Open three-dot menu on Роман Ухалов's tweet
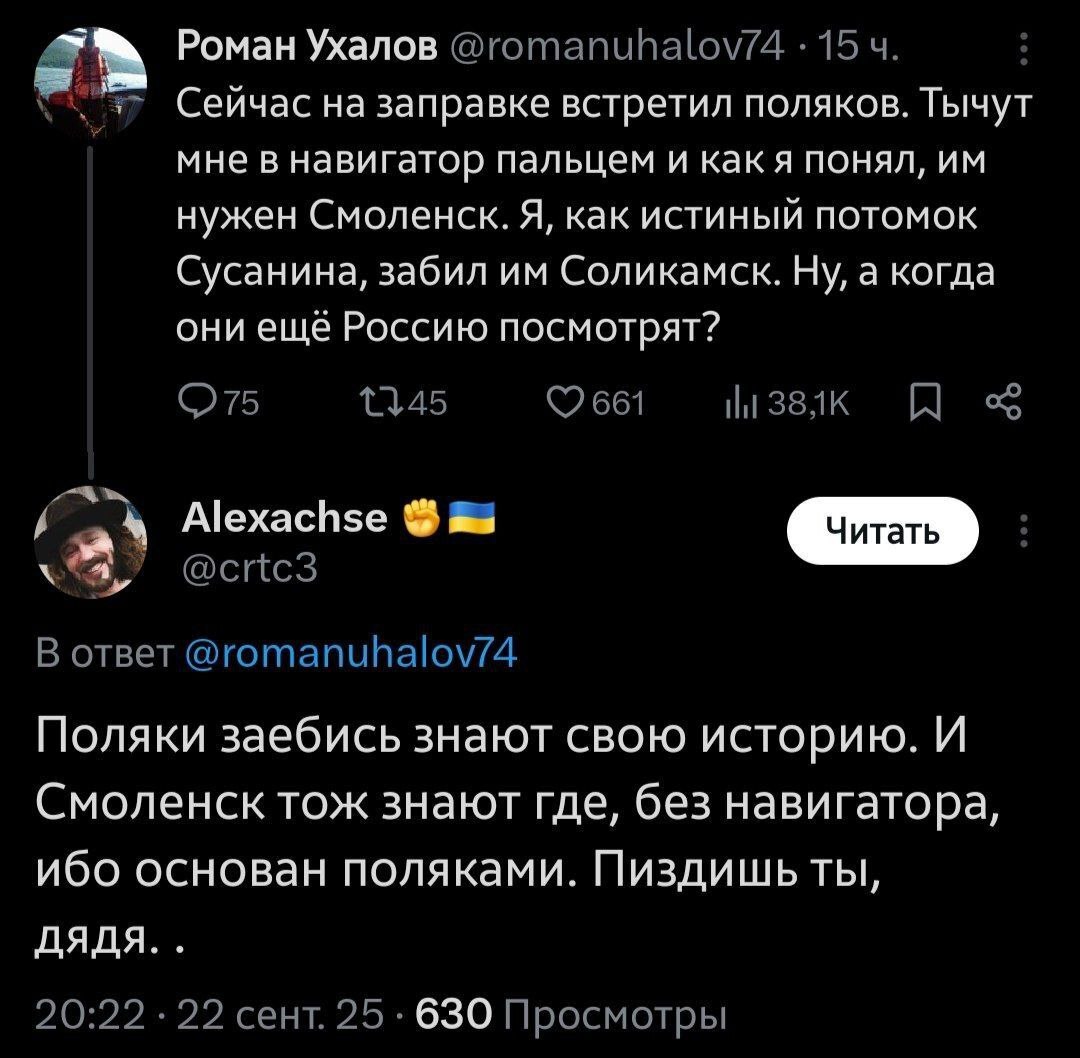 tap(1020, 50)
